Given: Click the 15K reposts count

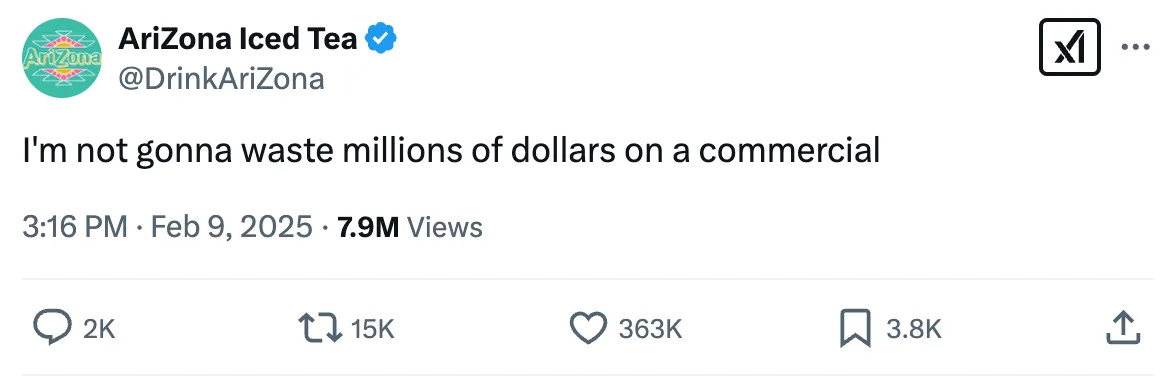Looking at the screenshot, I should pyautogui.click(x=372, y=329).
